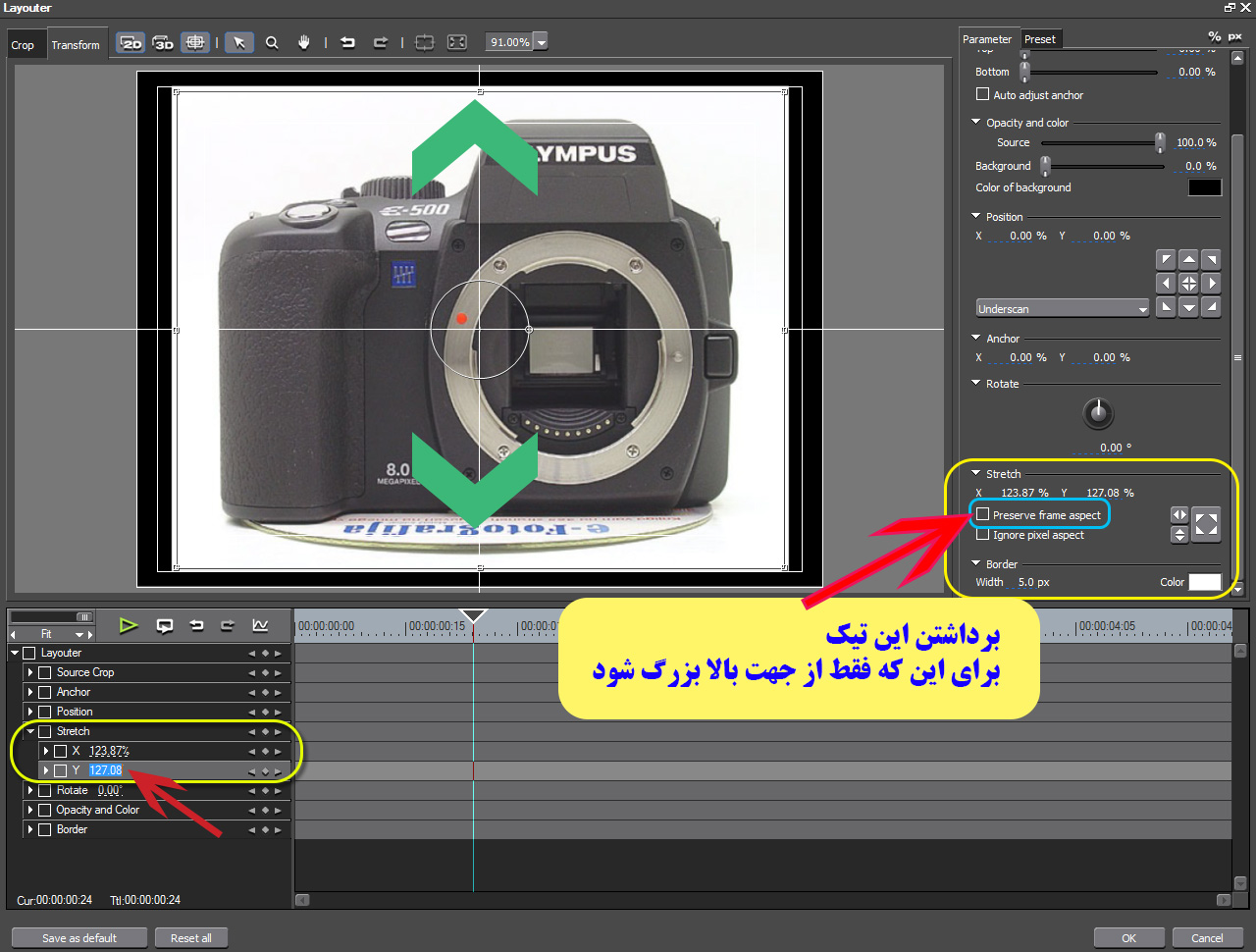Image resolution: width=1256 pixels, height=952 pixels.
Task: Collapse the Stretch tree row
Action: click(x=30, y=731)
